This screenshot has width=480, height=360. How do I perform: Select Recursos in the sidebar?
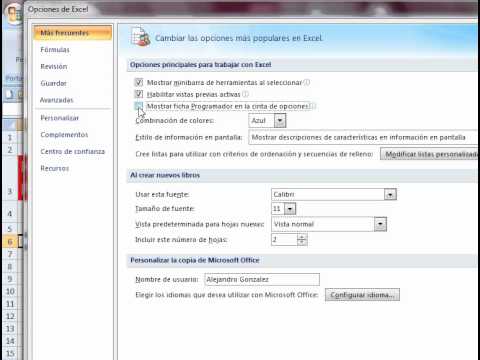click(x=54, y=168)
